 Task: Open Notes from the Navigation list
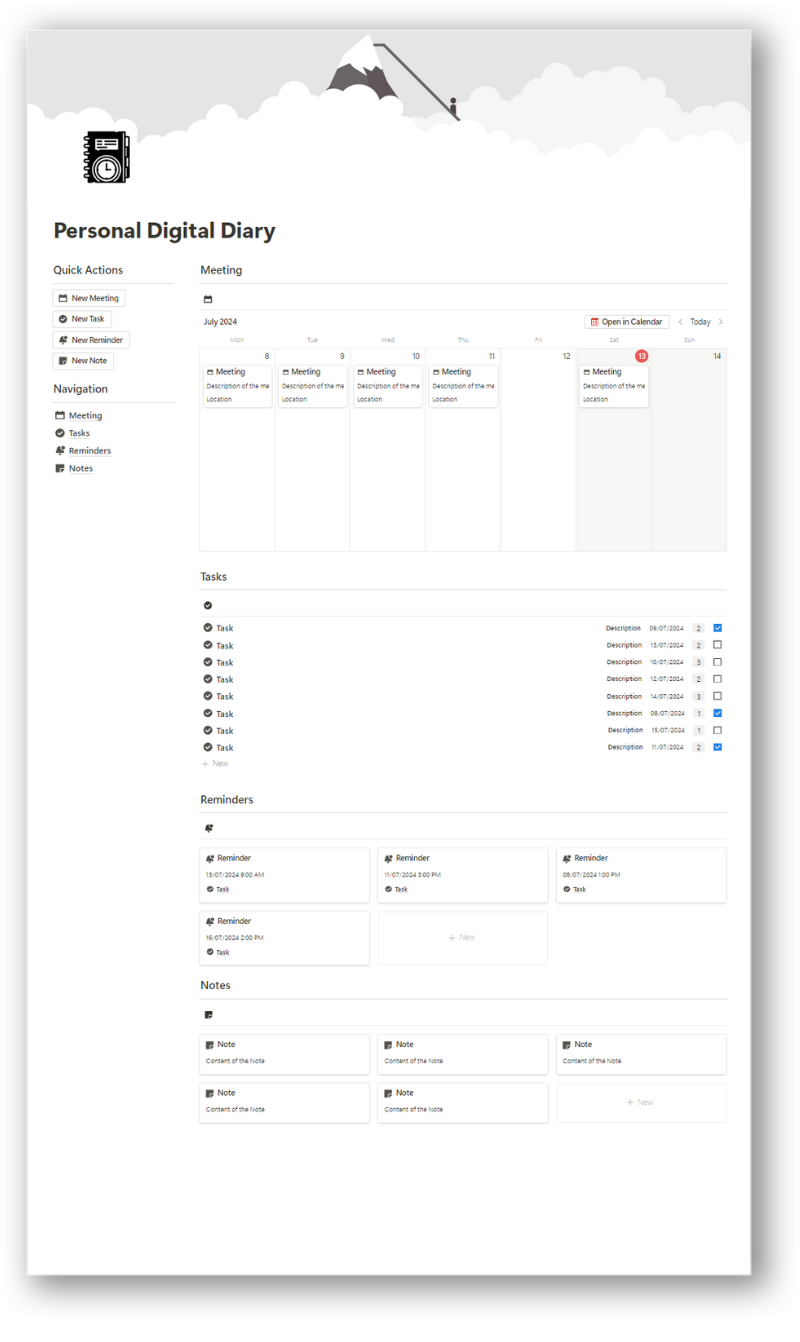pos(74,468)
